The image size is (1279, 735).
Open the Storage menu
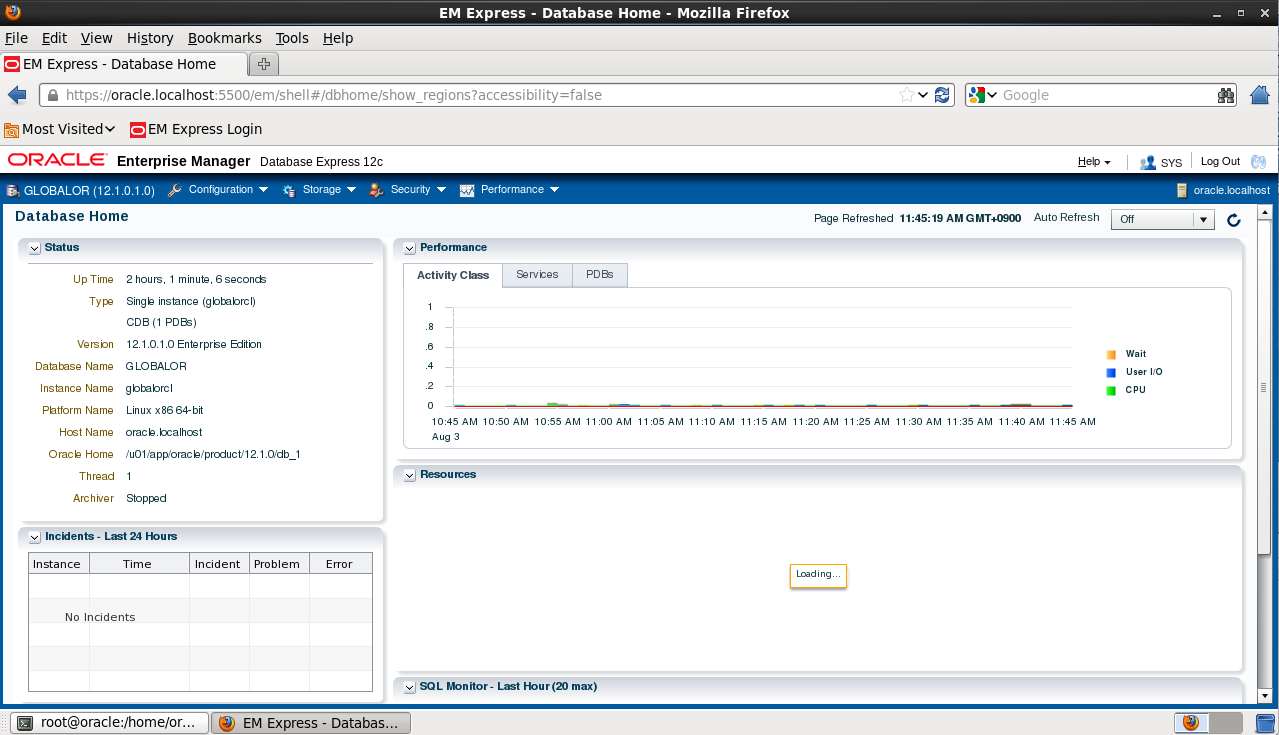tap(330, 190)
